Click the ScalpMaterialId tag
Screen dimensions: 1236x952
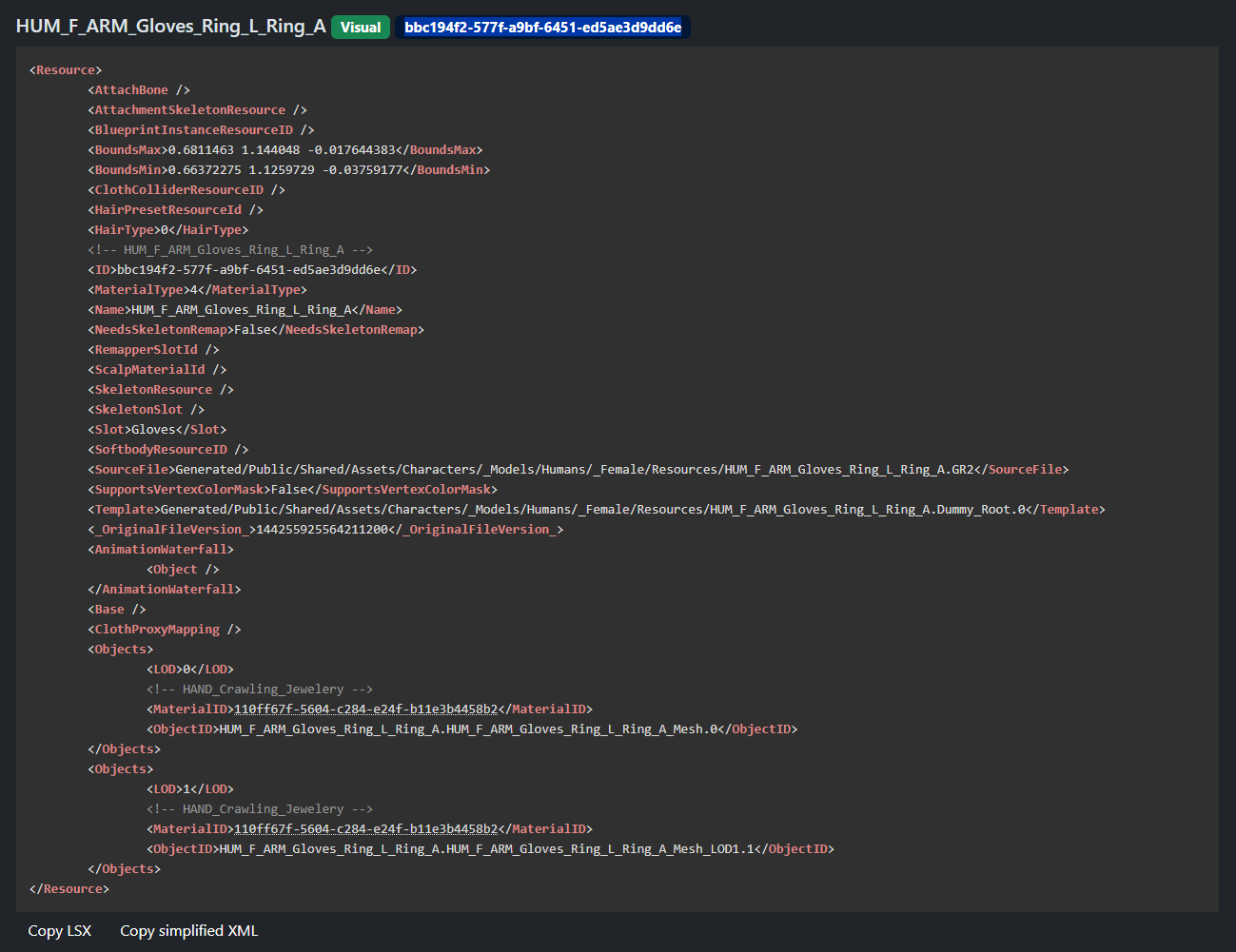pos(157,369)
